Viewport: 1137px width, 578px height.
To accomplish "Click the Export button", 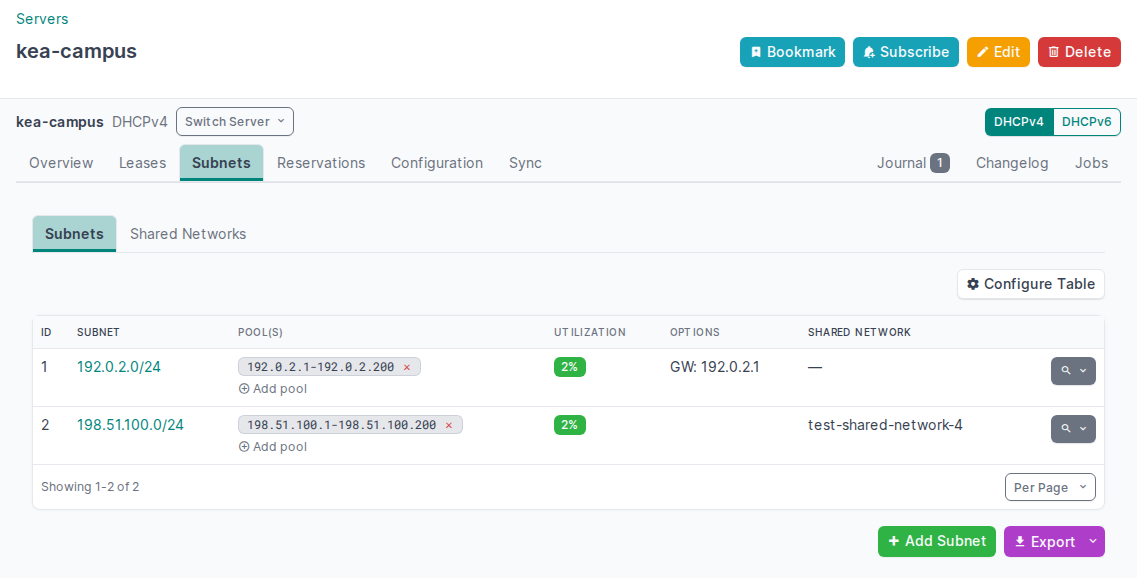I will pyautogui.click(x=1043, y=542).
